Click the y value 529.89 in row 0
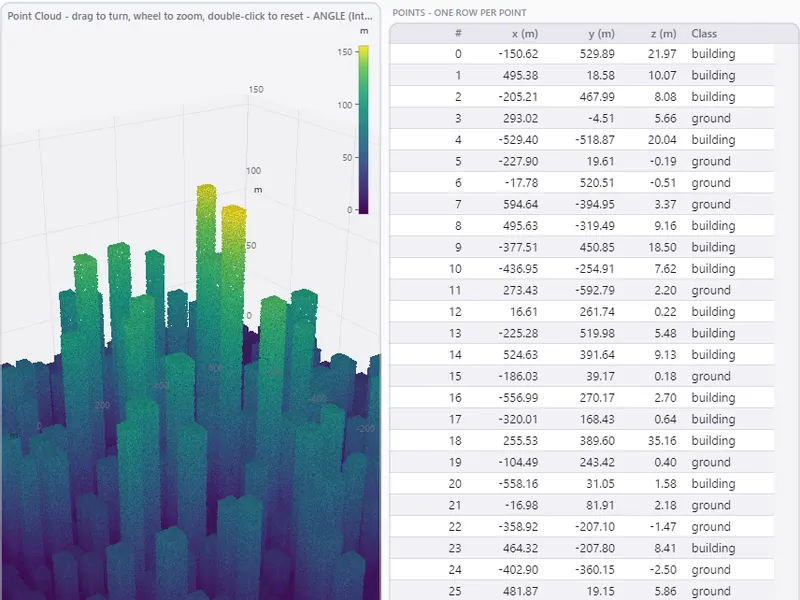 point(597,54)
